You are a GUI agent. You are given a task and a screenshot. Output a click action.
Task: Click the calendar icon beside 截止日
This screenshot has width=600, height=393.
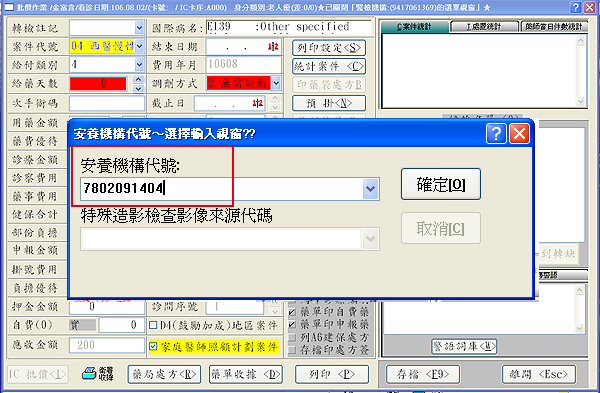[258, 103]
